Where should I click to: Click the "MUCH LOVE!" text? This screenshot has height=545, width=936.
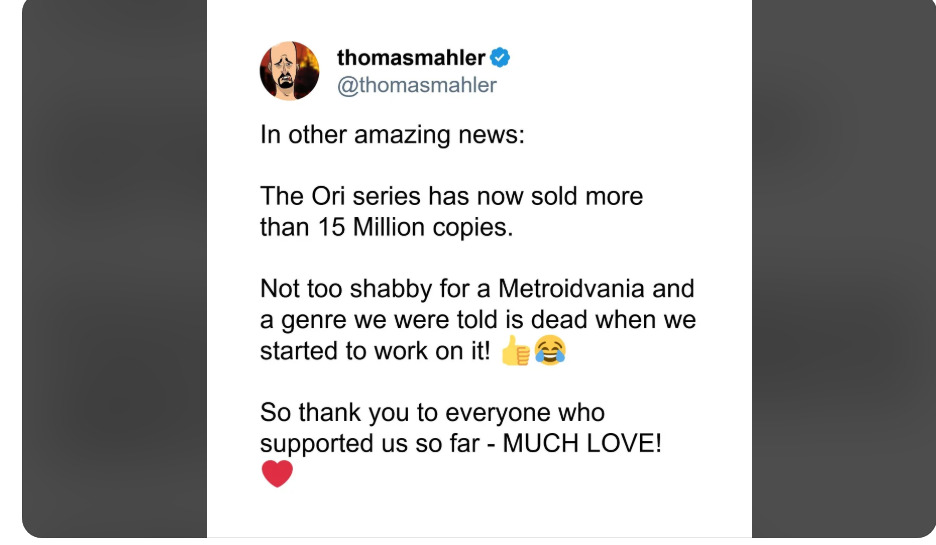(x=582, y=443)
